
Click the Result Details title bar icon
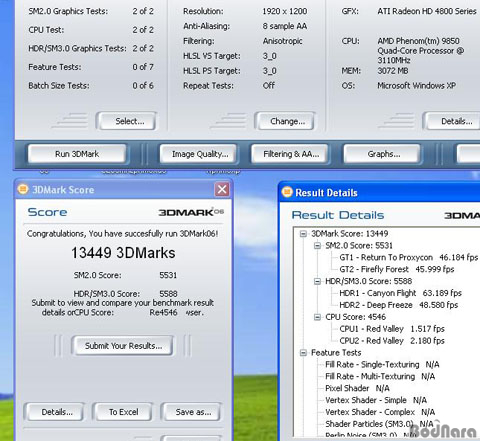(x=287, y=192)
